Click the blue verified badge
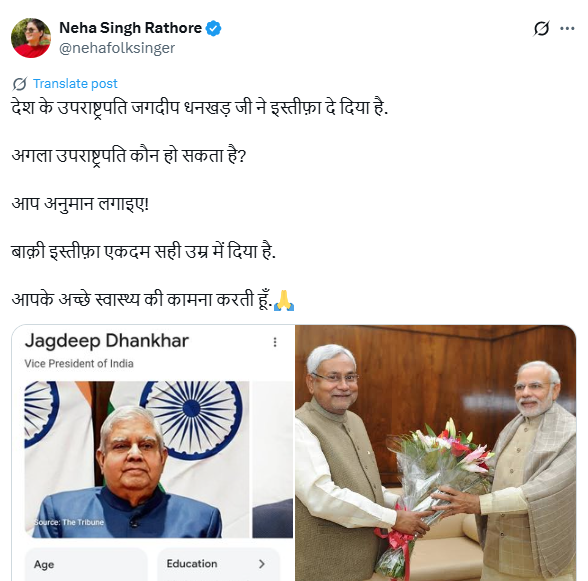 pyautogui.click(x=213, y=29)
